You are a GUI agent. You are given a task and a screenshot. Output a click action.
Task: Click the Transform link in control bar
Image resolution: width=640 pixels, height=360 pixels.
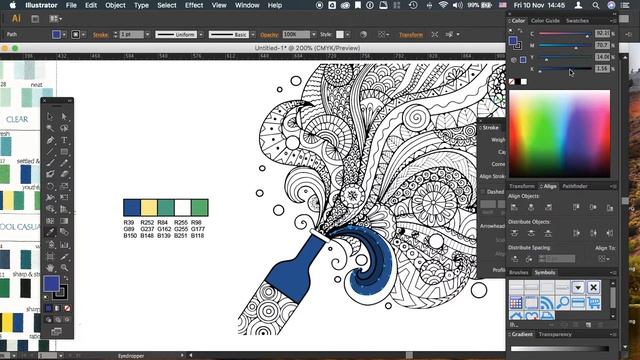[x=411, y=35]
